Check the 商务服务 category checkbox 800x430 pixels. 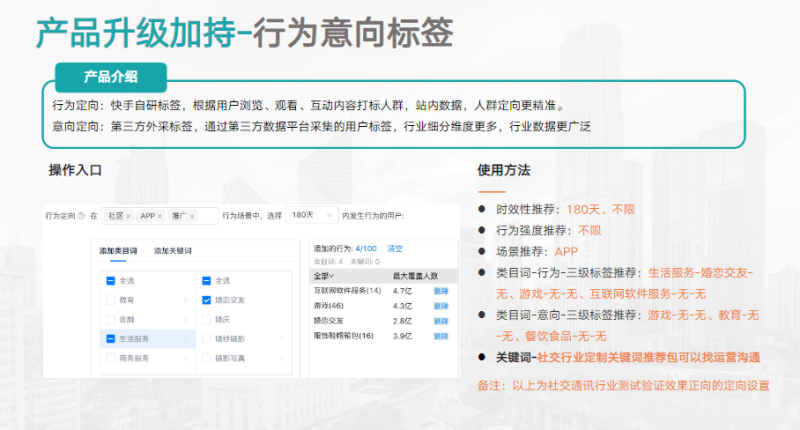click(111, 358)
